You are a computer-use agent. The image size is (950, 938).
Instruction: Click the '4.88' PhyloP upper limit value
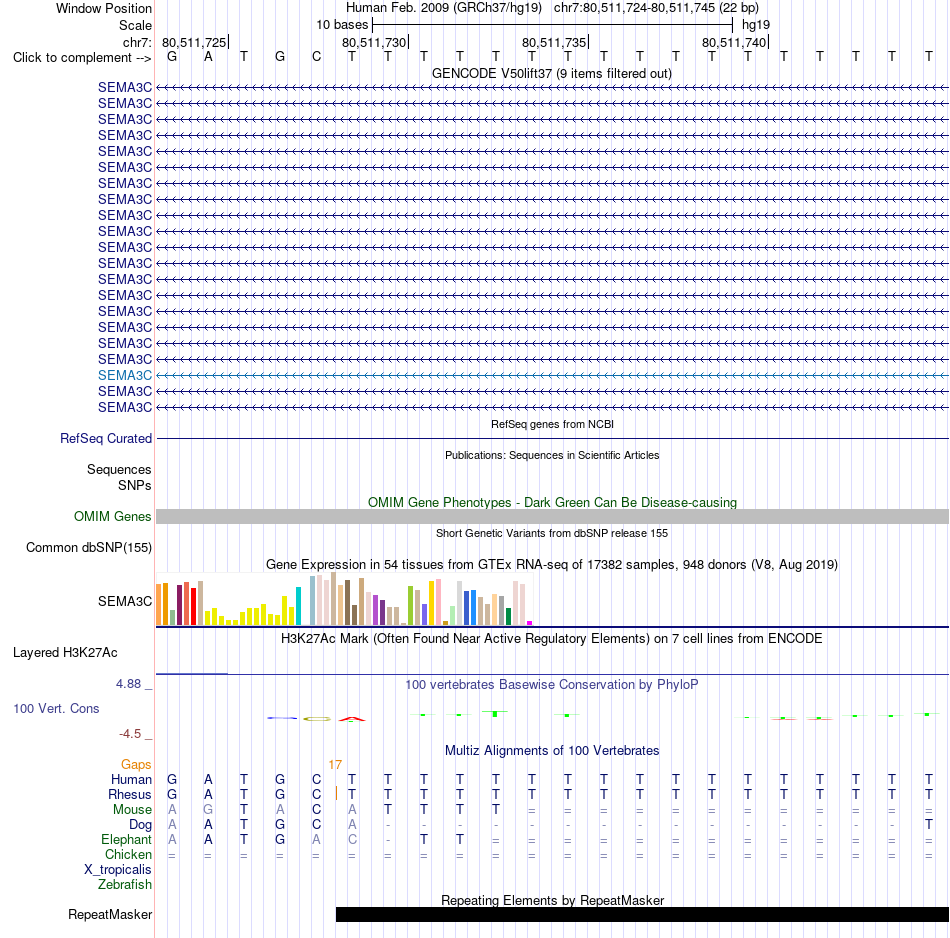(128, 684)
